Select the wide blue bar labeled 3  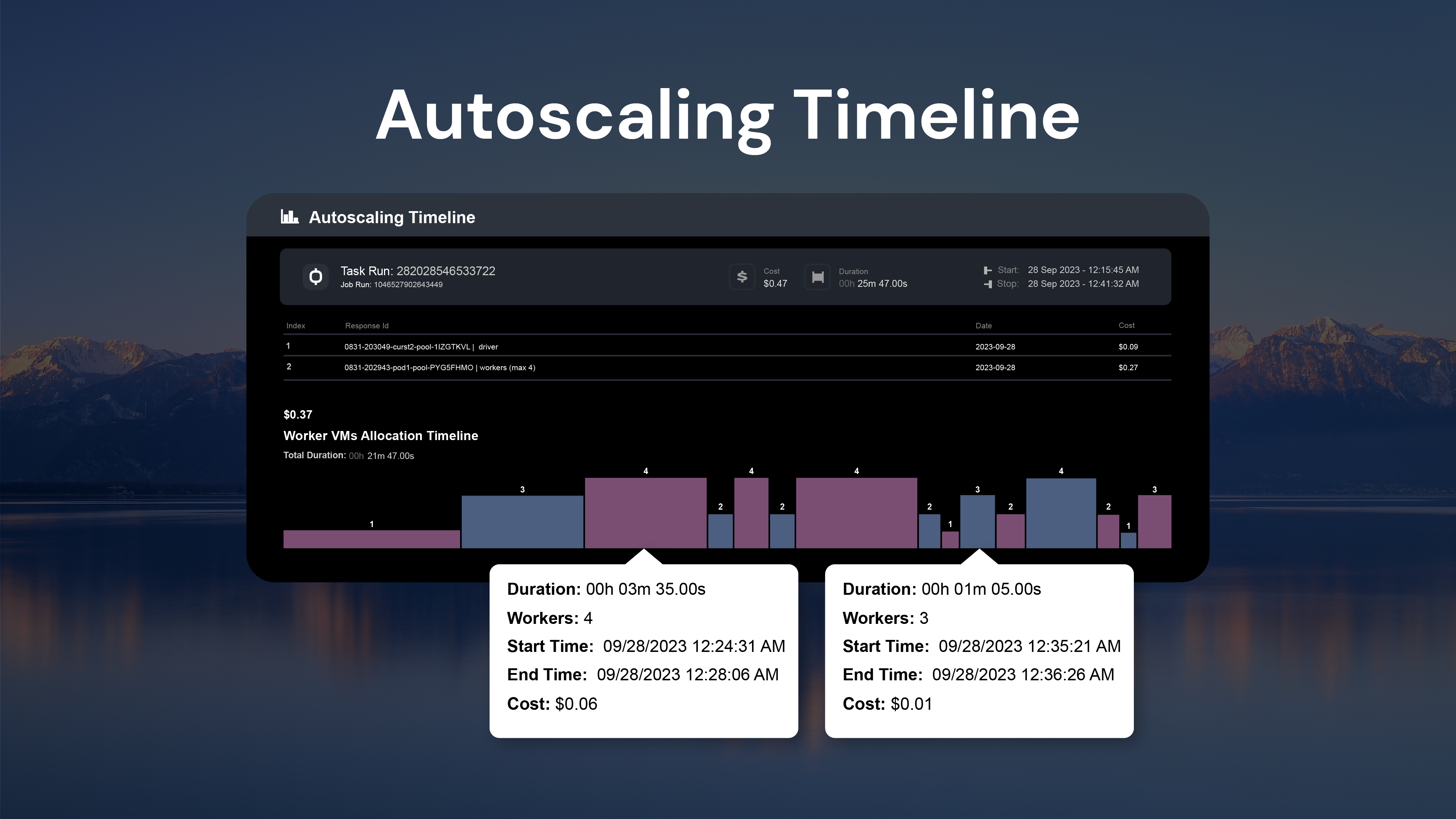click(522, 522)
